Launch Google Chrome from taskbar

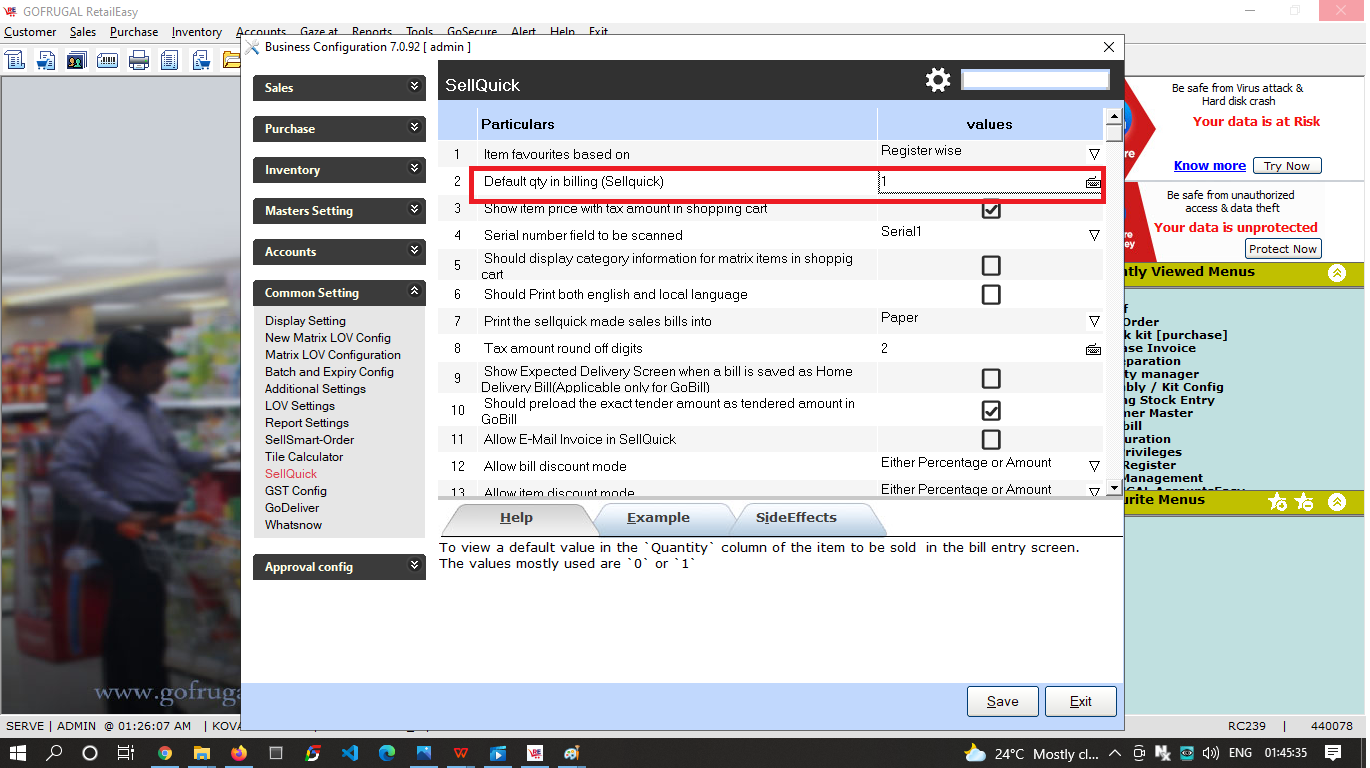click(x=164, y=753)
